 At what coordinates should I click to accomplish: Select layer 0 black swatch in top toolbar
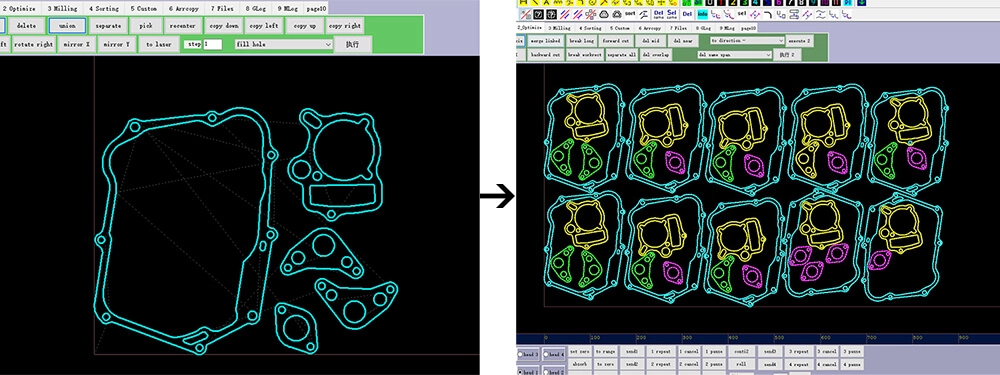point(710,3)
